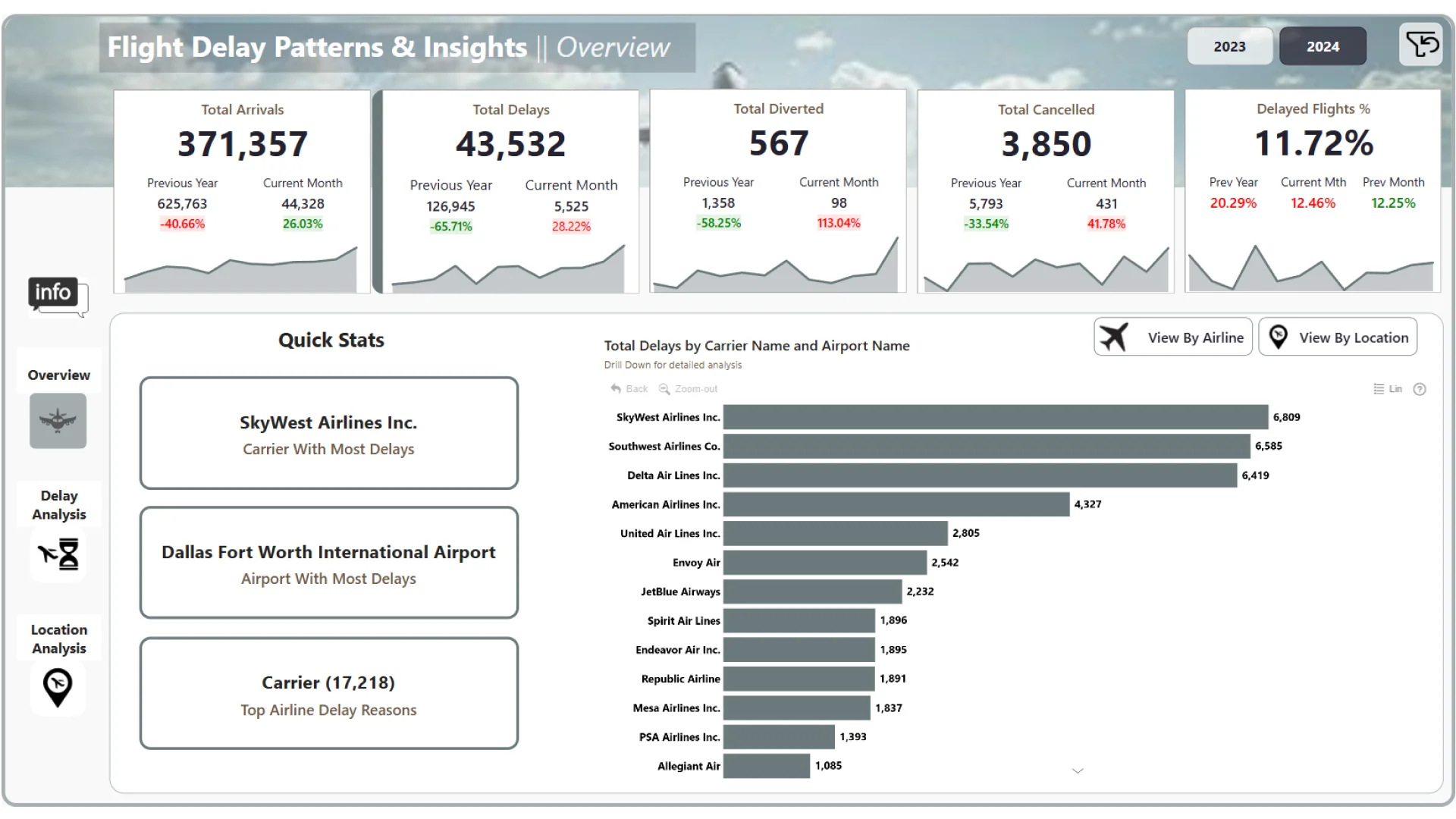1456x819 pixels.
Task: Click the Zoom-out magnifier icon
Action: coord(664,389)
